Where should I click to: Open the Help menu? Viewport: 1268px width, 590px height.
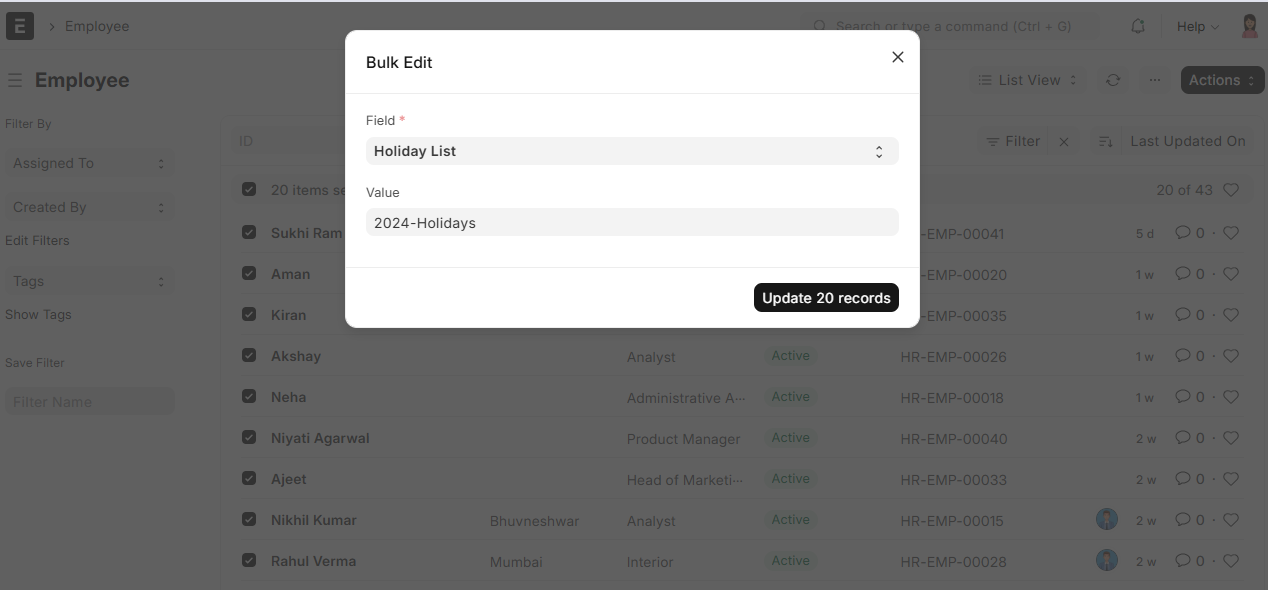(x=1197, y=27)
